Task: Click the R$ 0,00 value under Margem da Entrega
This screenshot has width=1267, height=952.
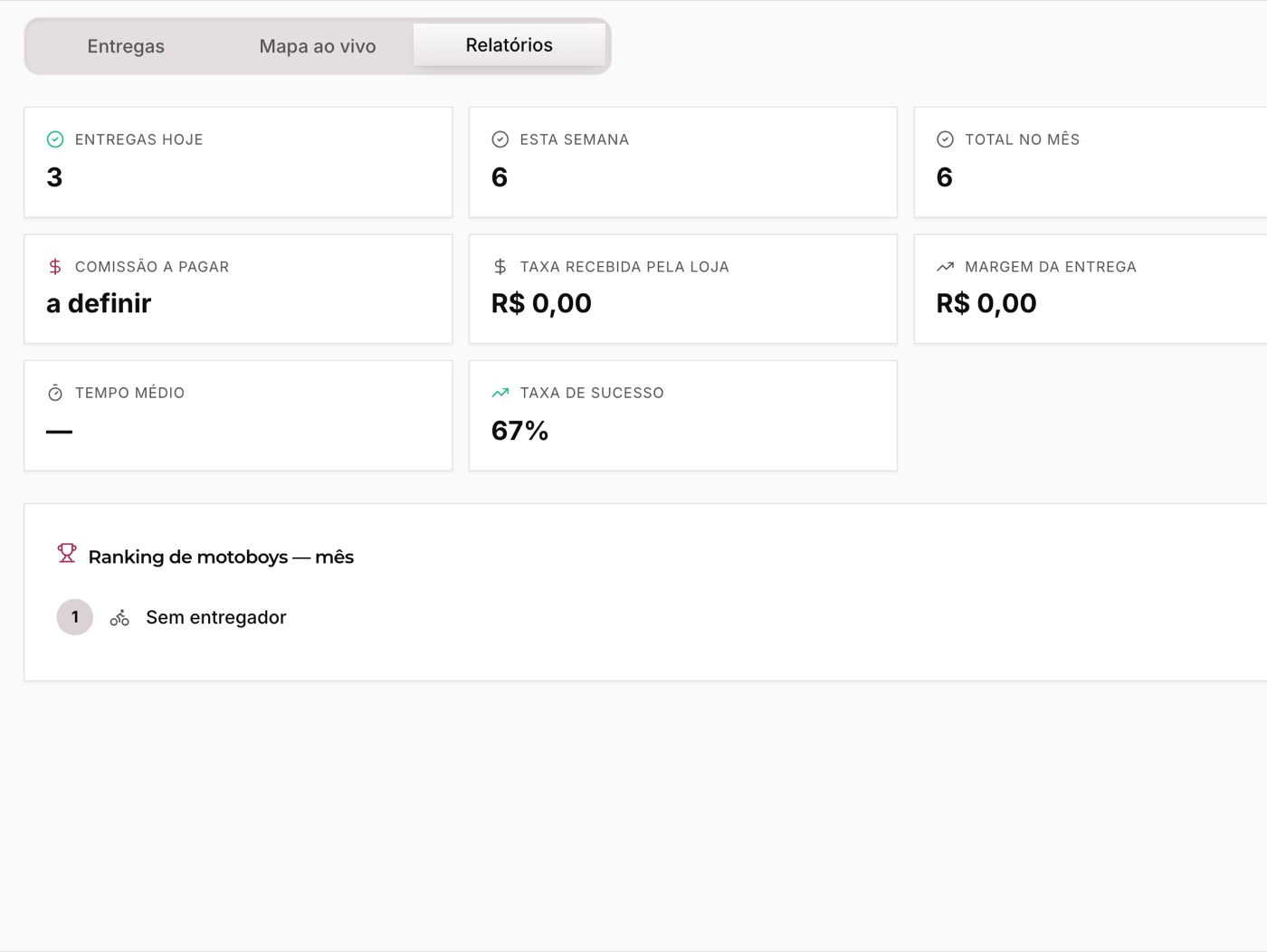Action: click(986, 304)
